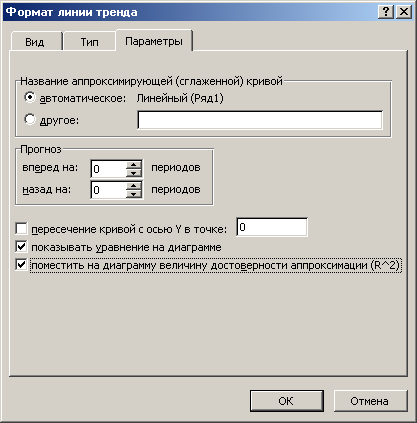Click the Y-axis intercept value field
Image resolution: width=417 pixels, height=423 pixels.
pos(272,227)
